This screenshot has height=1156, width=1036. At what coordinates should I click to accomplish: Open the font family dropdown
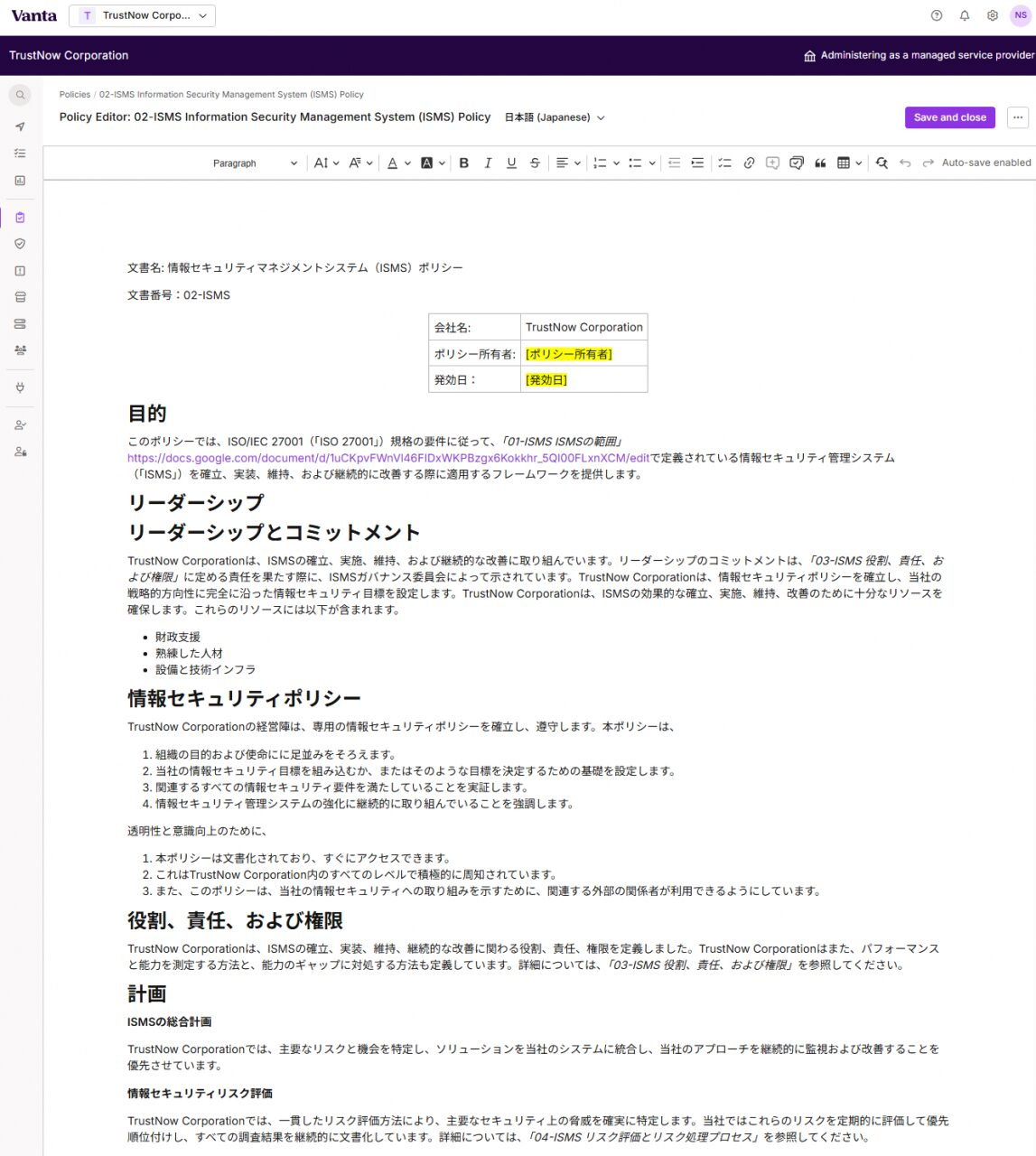(x=360, y=163)
